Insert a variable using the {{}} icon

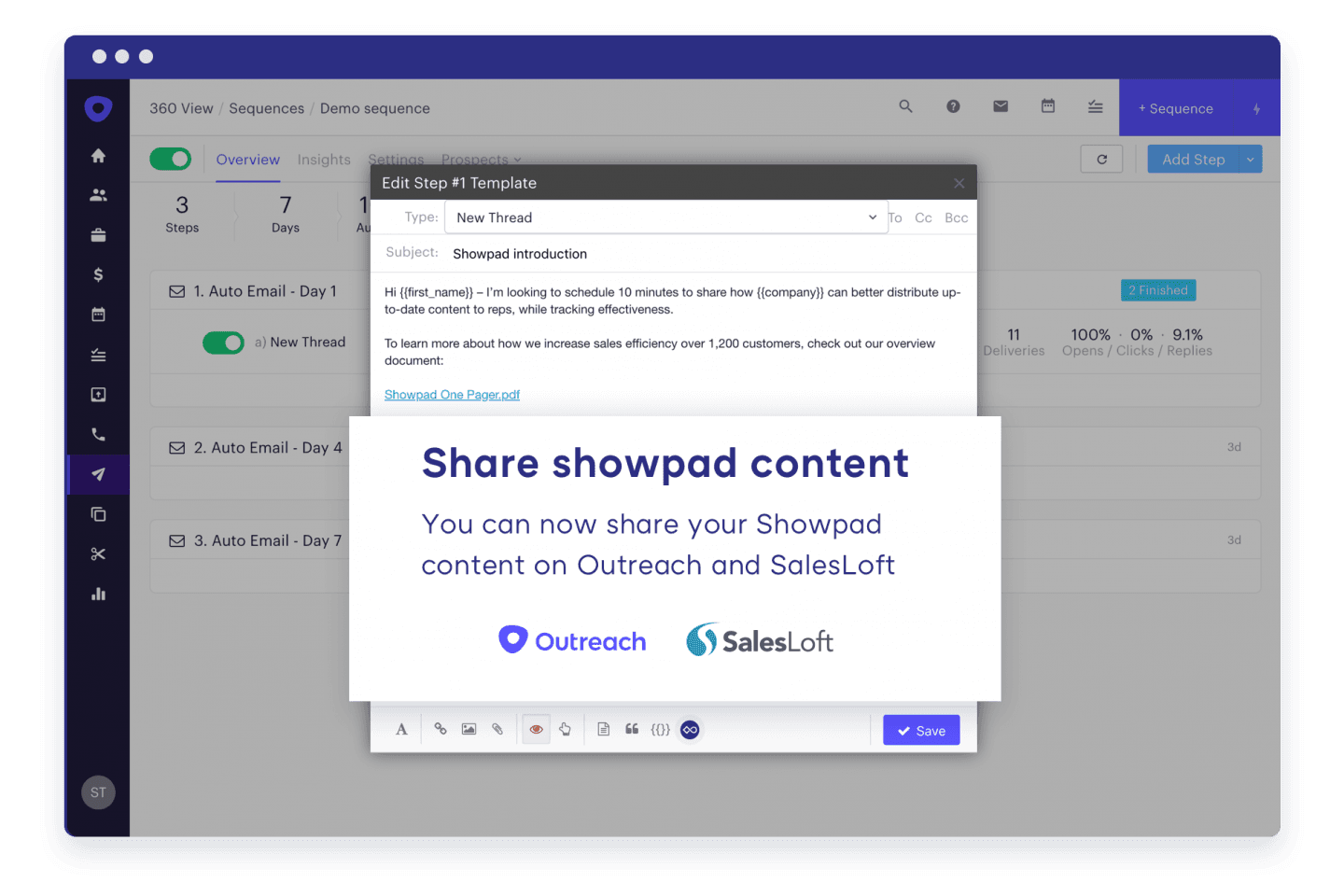click(x=661, y=729)
